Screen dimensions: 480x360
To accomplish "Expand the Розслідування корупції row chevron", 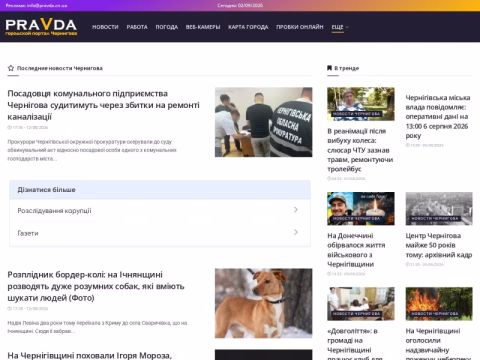I will [296, 210].
